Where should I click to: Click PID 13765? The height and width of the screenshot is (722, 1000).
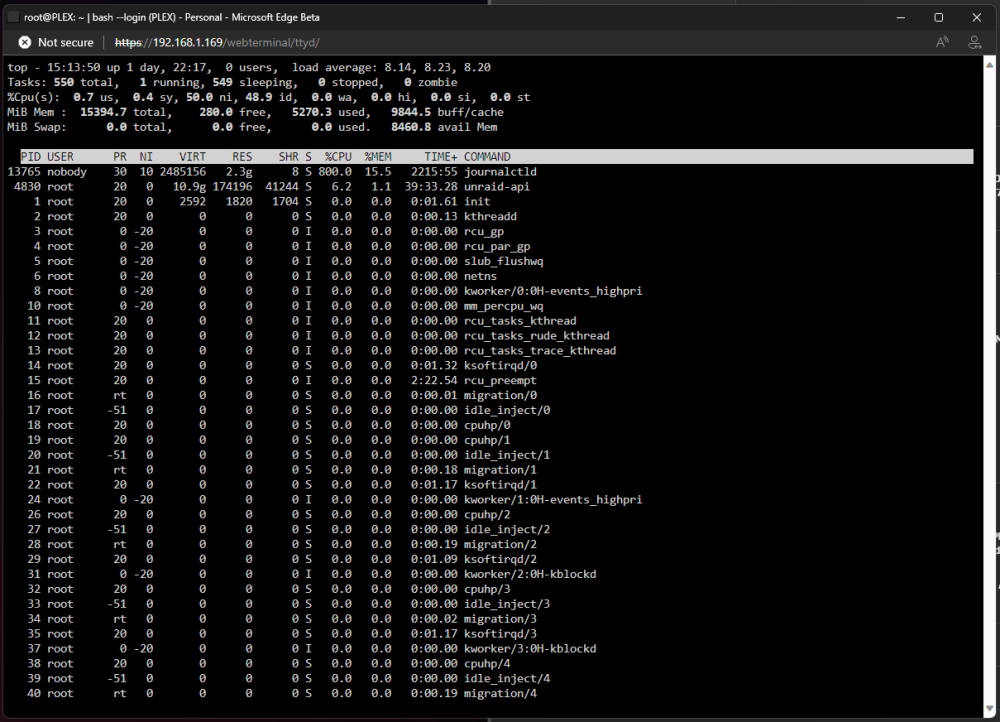(x=24, y=172)
